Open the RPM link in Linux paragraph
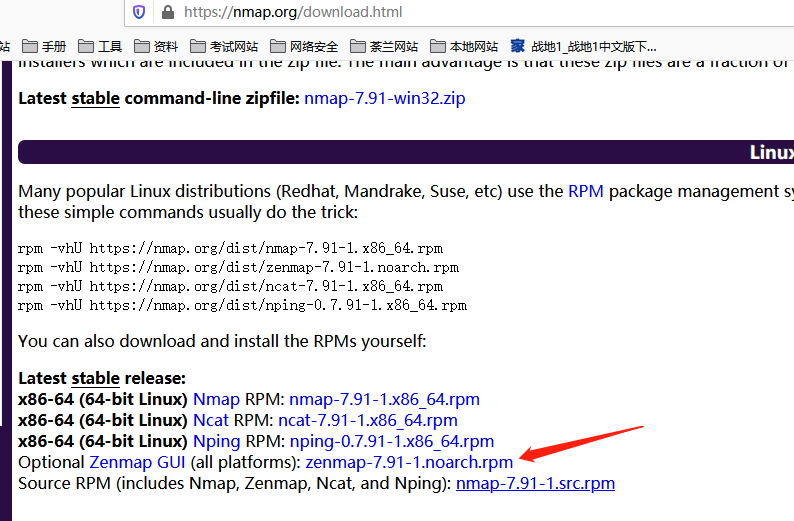The width and height of the screenshot is (794, 521). coord(586,191)
